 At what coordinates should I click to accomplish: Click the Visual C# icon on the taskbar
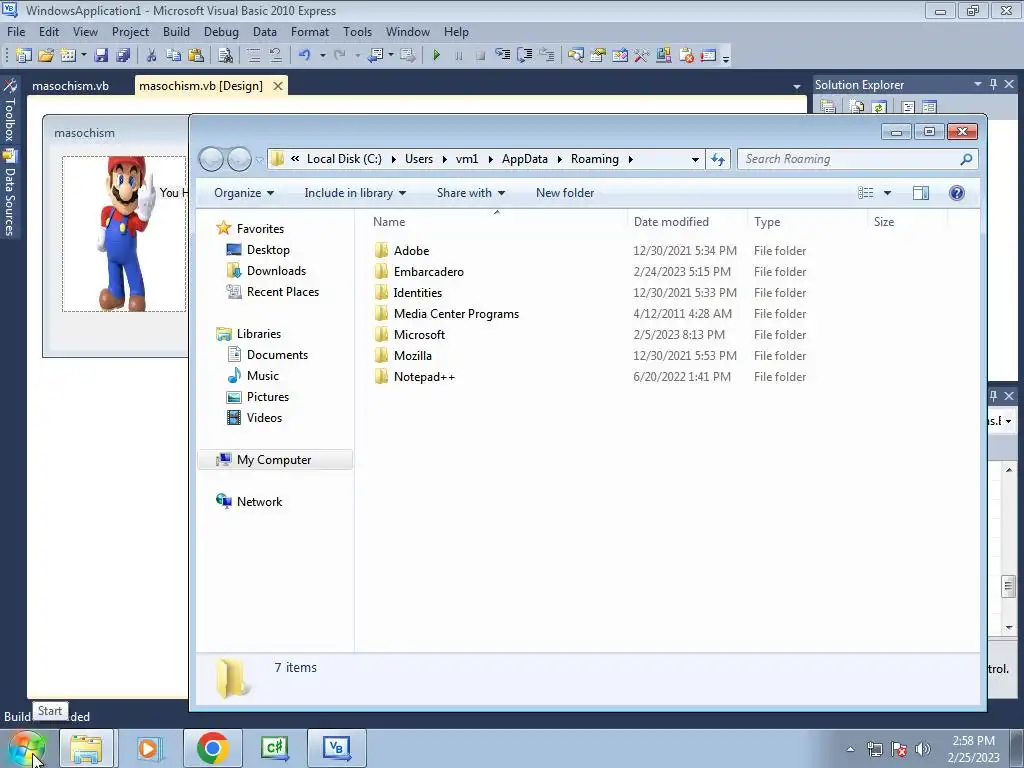pyautogui.click(x=274, y=748)
